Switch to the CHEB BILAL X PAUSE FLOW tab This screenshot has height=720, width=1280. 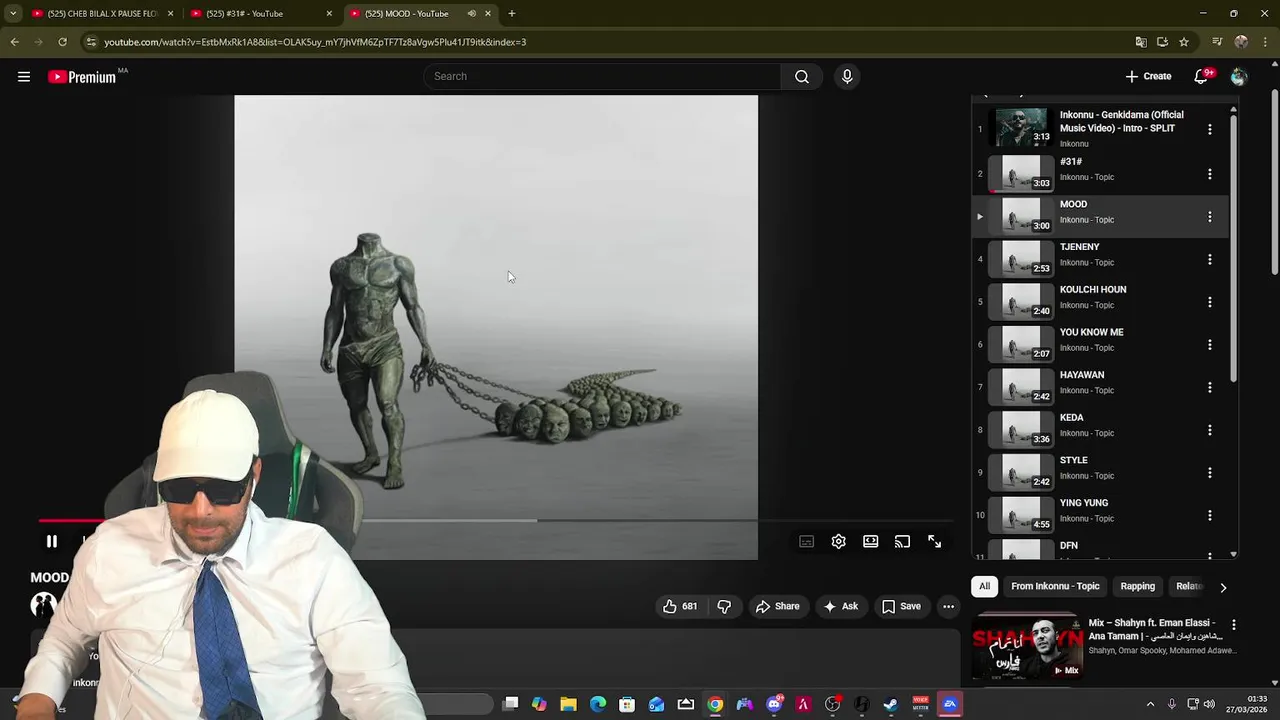(x=103, y=14)
